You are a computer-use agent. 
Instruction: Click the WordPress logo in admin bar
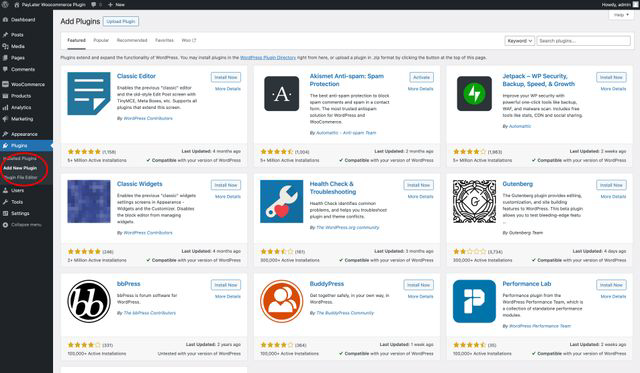click(x=5, y=4)
